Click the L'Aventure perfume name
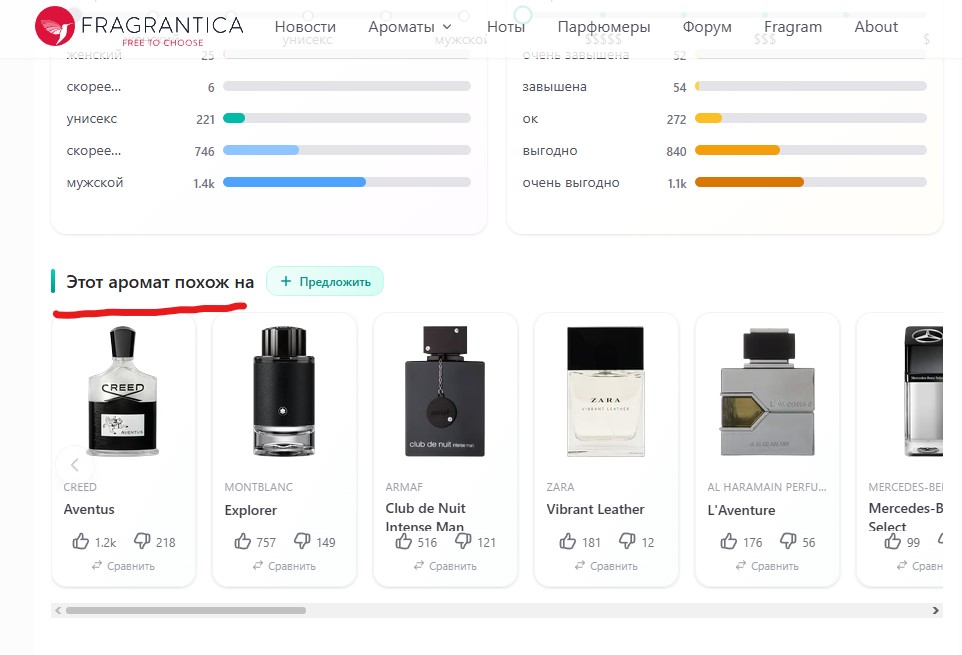 pyautogui.click(x=741, y=510)
